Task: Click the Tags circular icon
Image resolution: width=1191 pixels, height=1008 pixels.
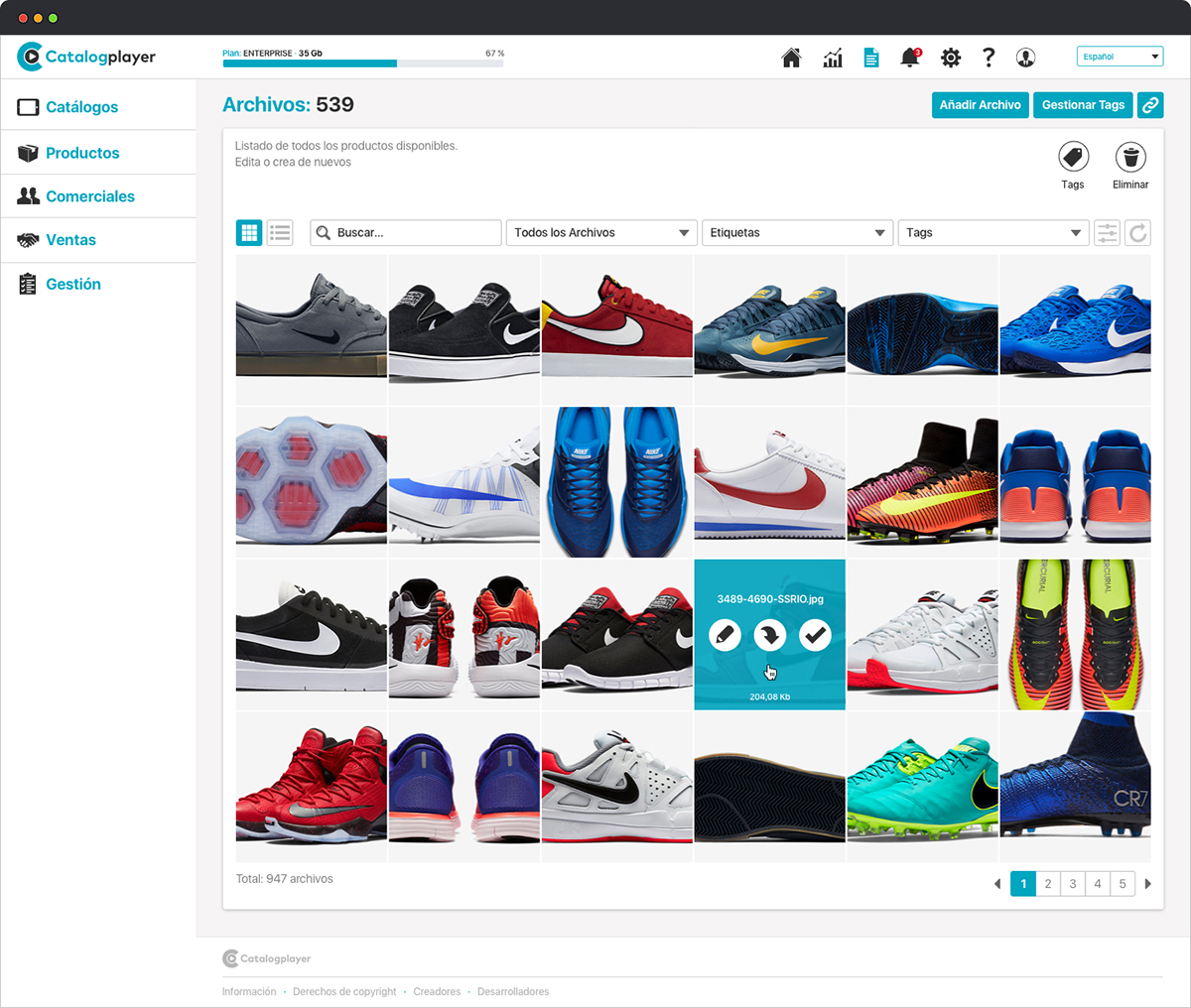Action: click(x=1073, y=157)
